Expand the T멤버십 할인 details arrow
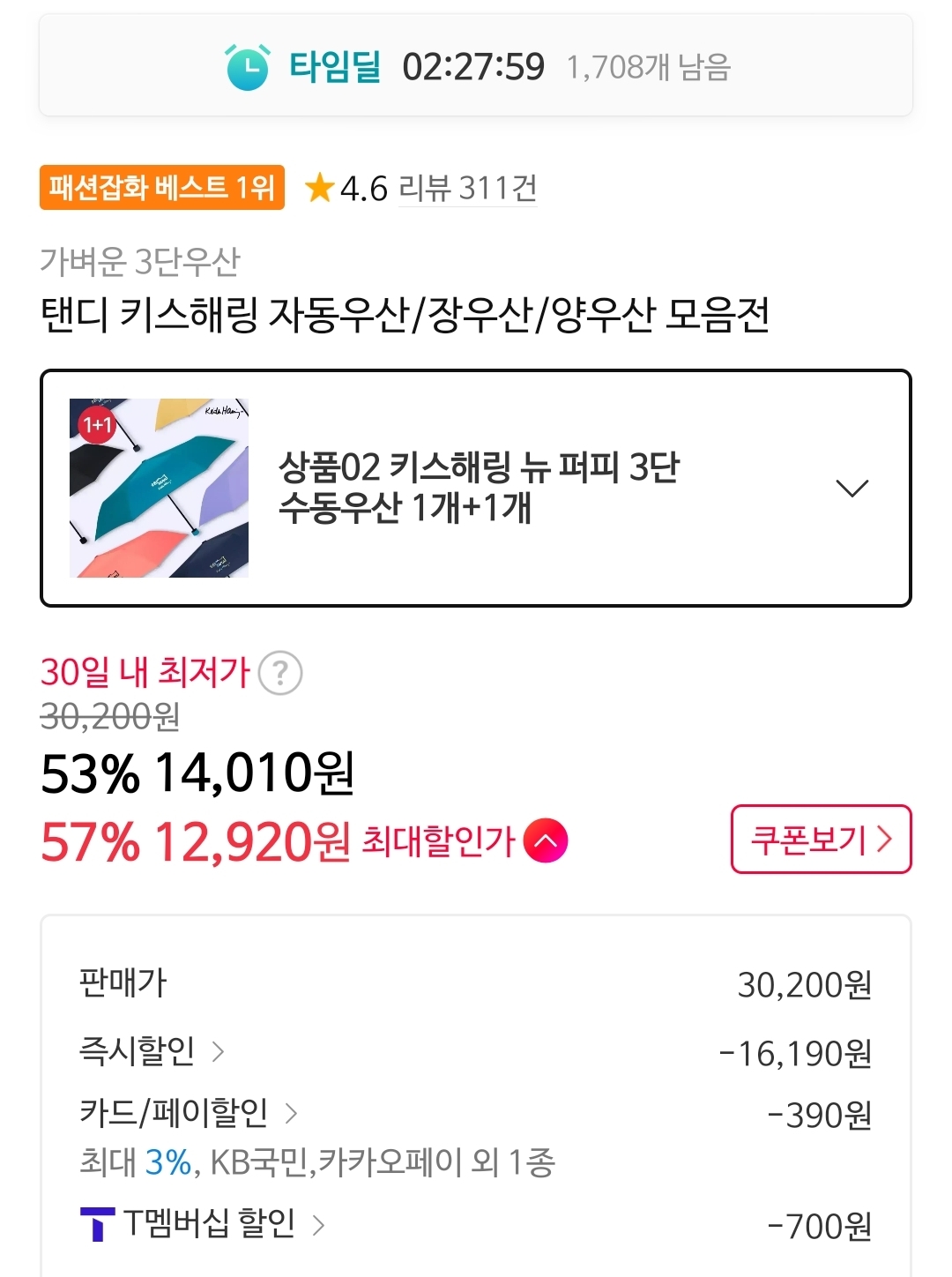This screenshot has width=952, height=1277. [x=318, y=1224]
